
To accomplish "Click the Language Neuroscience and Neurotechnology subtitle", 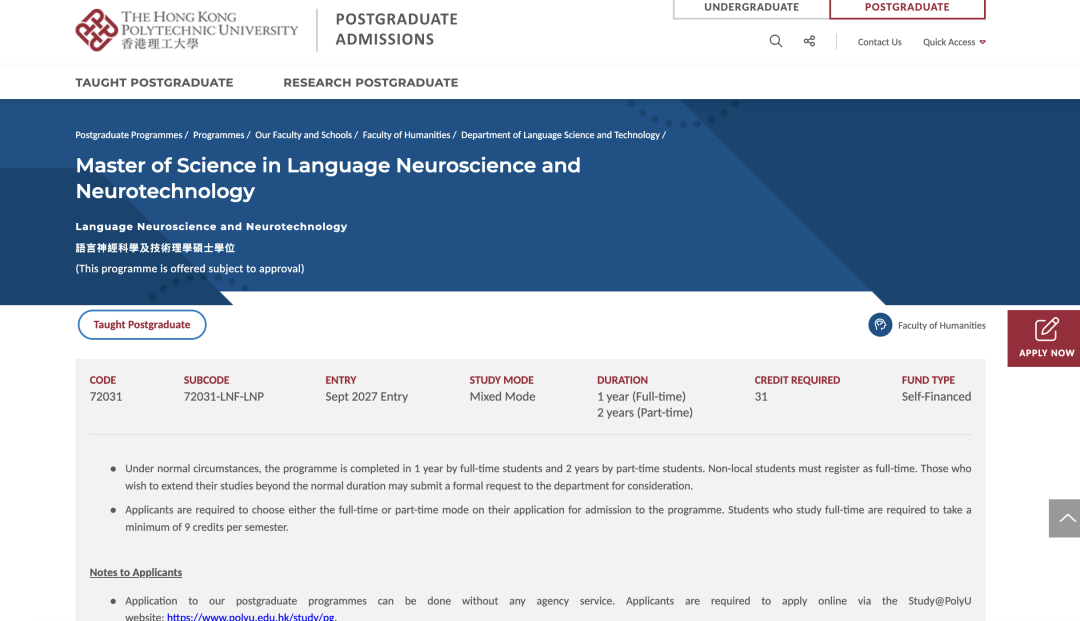I will tap(211, 227).
